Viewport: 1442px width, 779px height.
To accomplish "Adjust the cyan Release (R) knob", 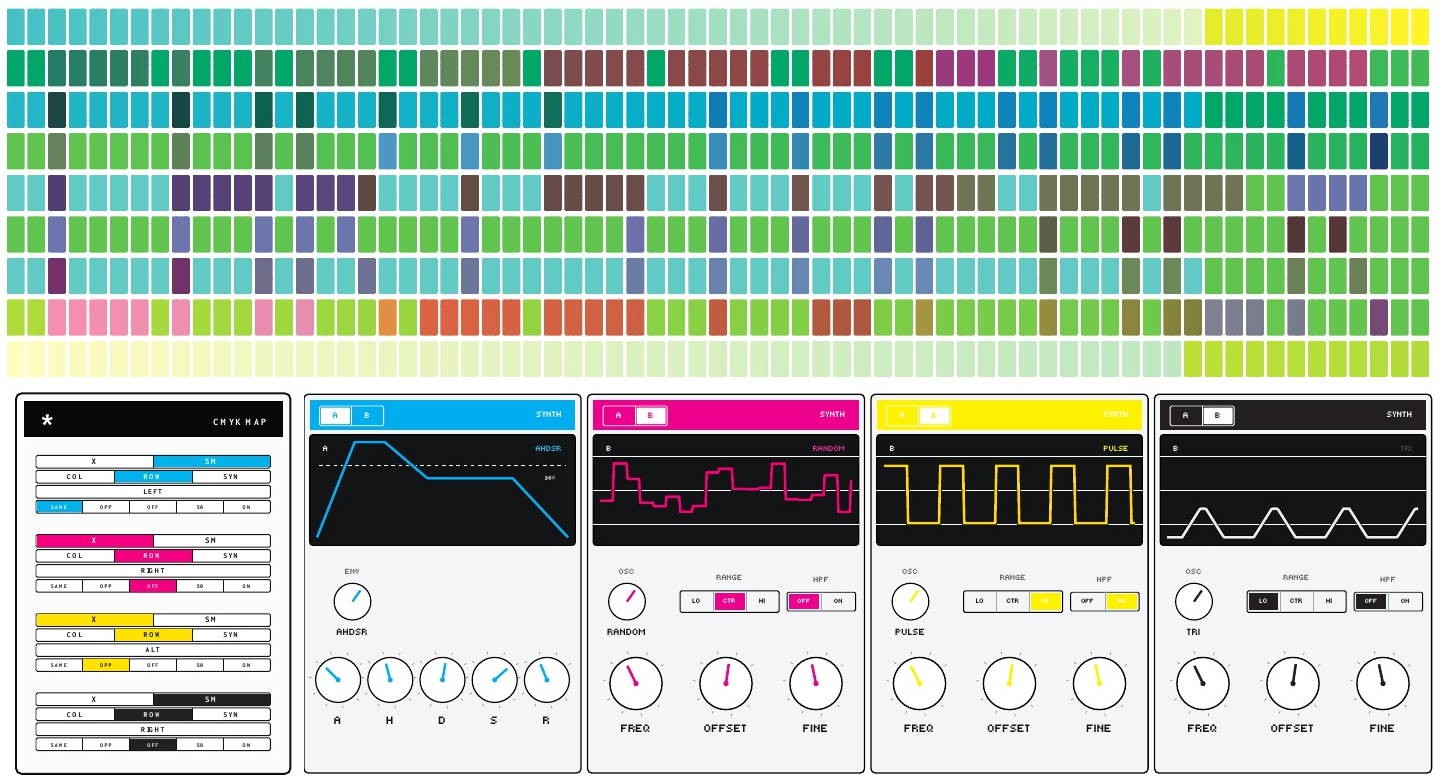I will click(546, 680).
